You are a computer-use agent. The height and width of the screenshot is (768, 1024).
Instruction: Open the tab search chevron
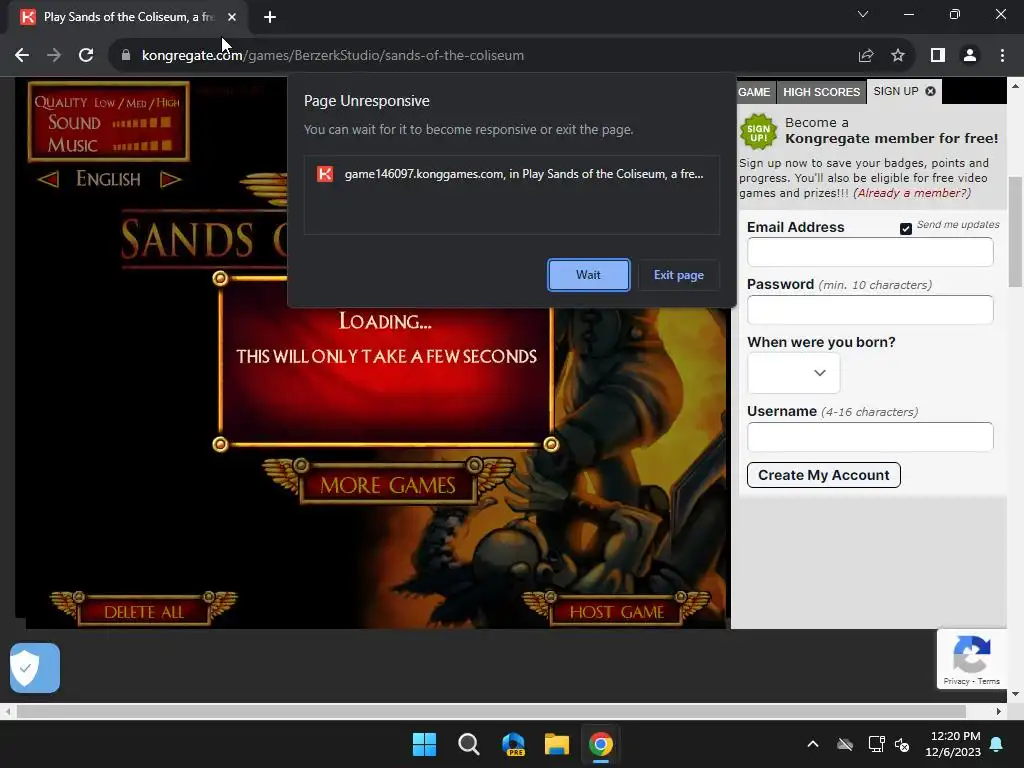tap(863, 14)
